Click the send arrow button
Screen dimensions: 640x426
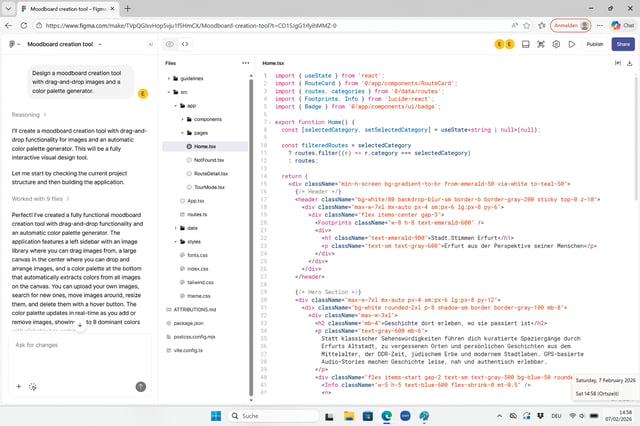click(141, 386)
